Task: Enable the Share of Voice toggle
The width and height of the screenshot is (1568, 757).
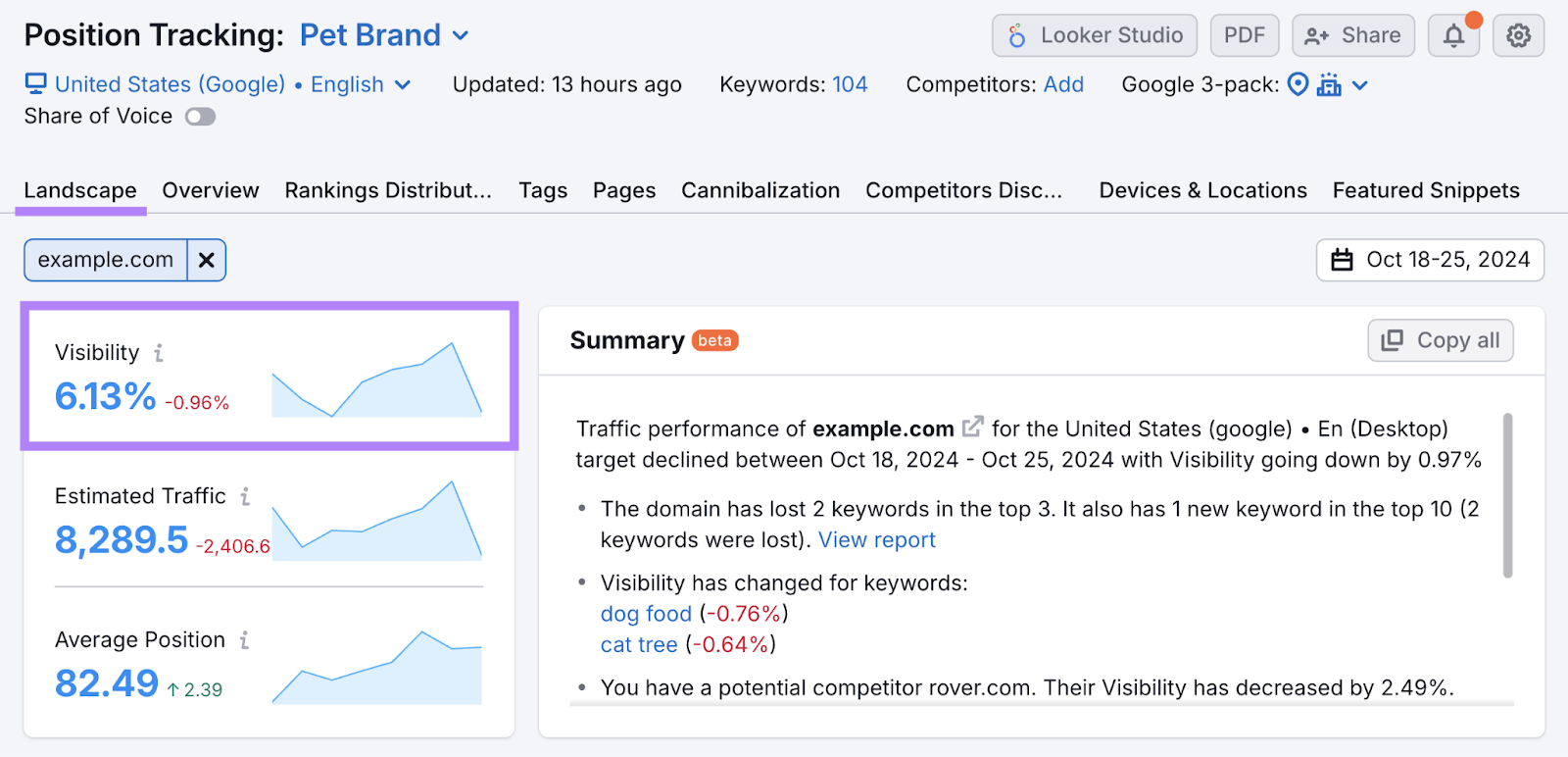Action: coord(199,116)
